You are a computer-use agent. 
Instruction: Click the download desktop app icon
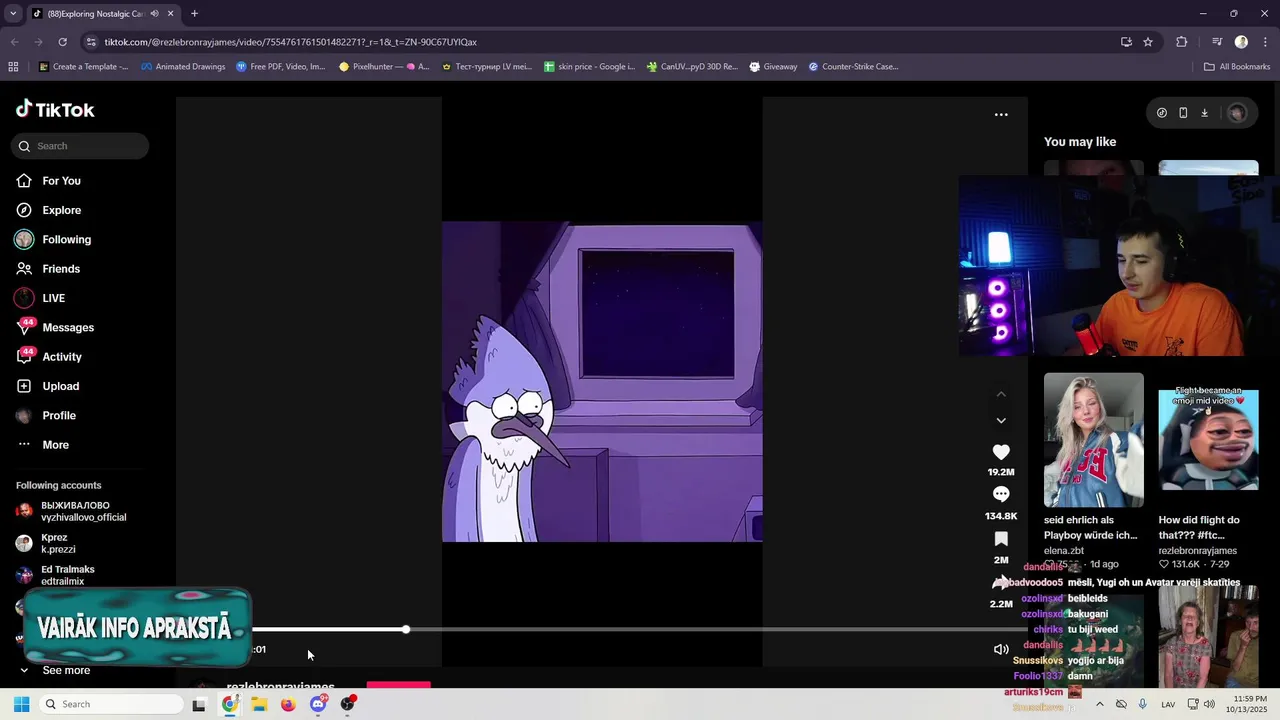click(1204, 113)
